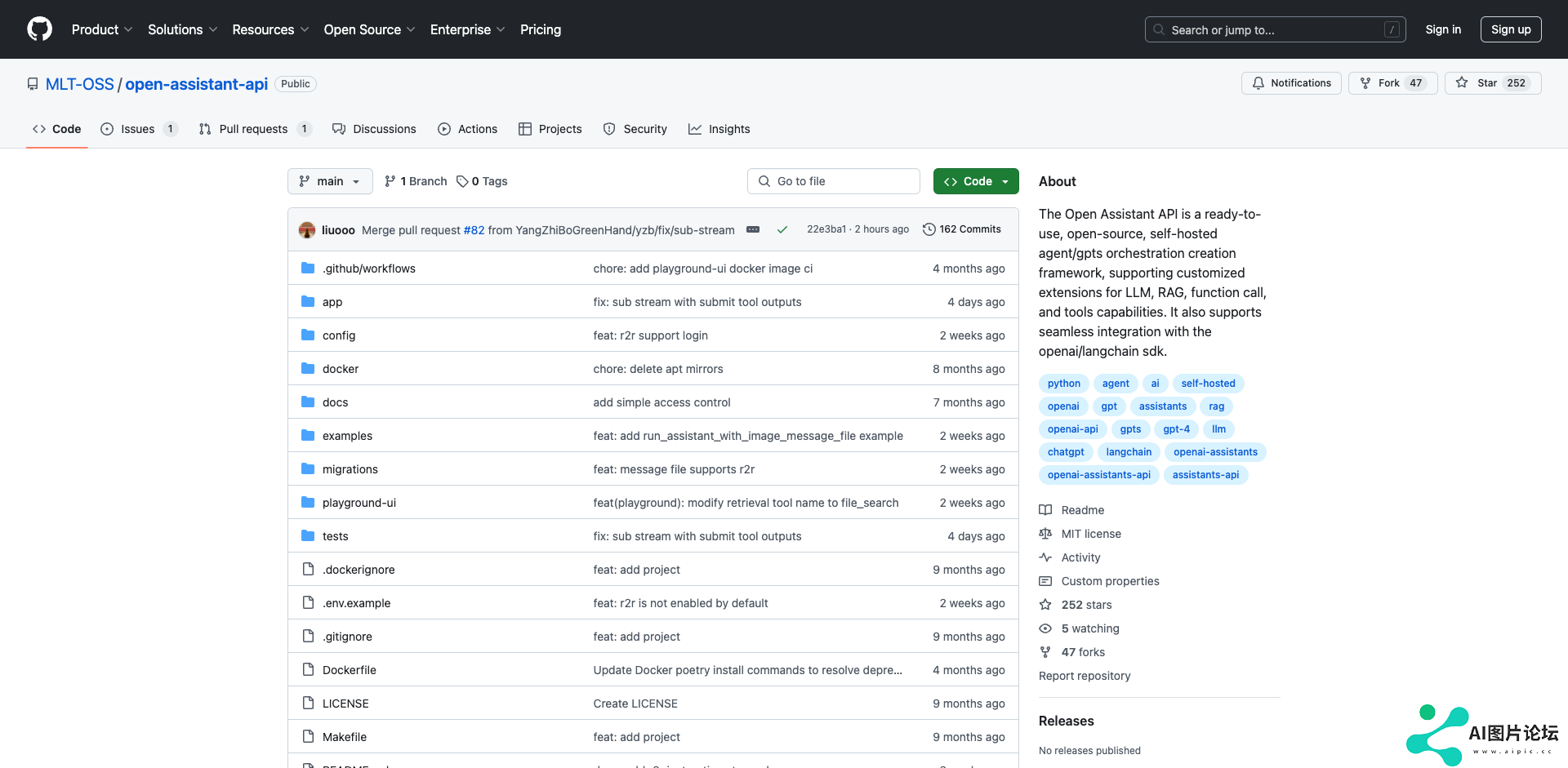Expand the Product menu
Viewport: 1568px width, 768px height.
[102, 29]
